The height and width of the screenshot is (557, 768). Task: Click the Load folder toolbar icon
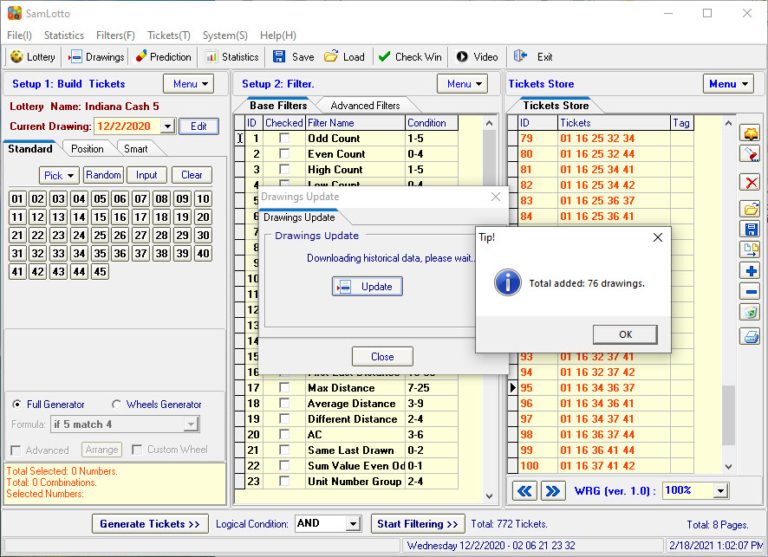click(331, 57)
